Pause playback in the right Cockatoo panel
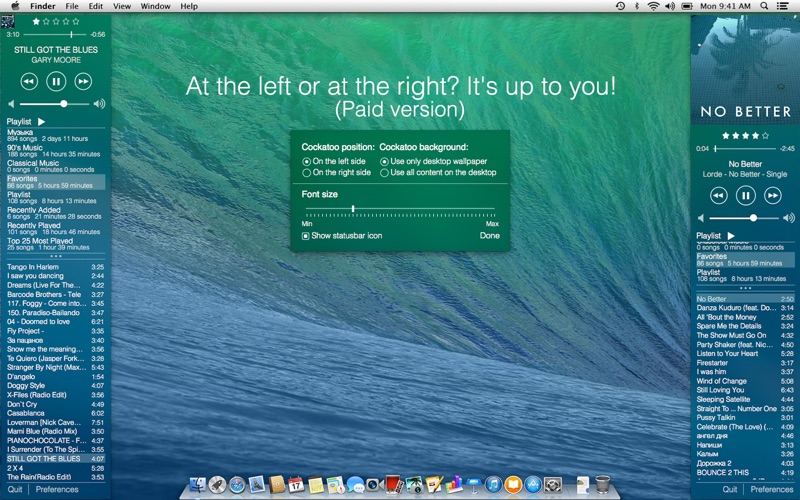This screenshot has width=800, height=500. click(745, 195)
